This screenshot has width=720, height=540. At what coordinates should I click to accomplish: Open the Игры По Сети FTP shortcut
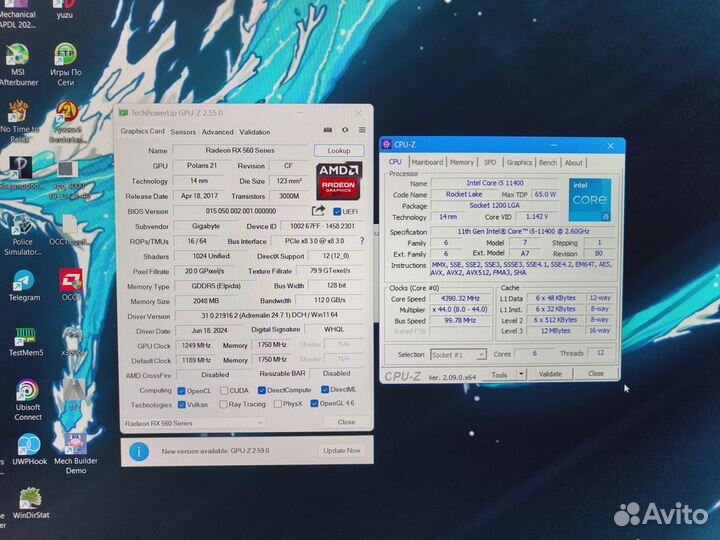[66, 64]
